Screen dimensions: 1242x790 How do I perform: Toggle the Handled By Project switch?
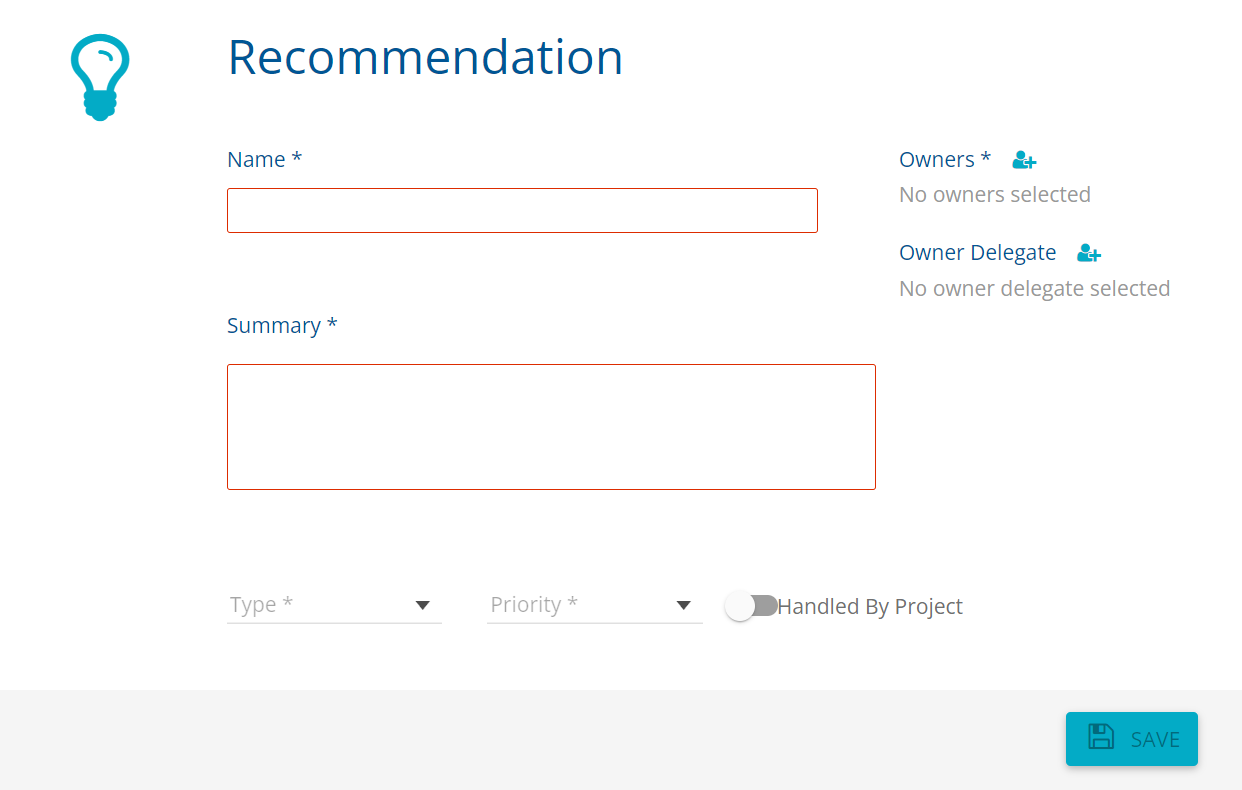click(x=752, y=606)
